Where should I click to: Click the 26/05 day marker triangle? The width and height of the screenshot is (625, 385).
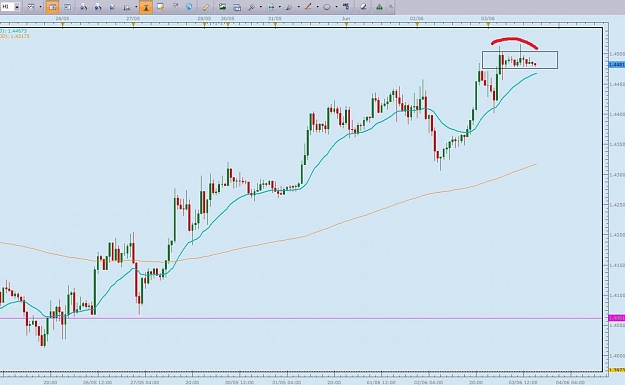pyautogui.click(x=63, y=25)
